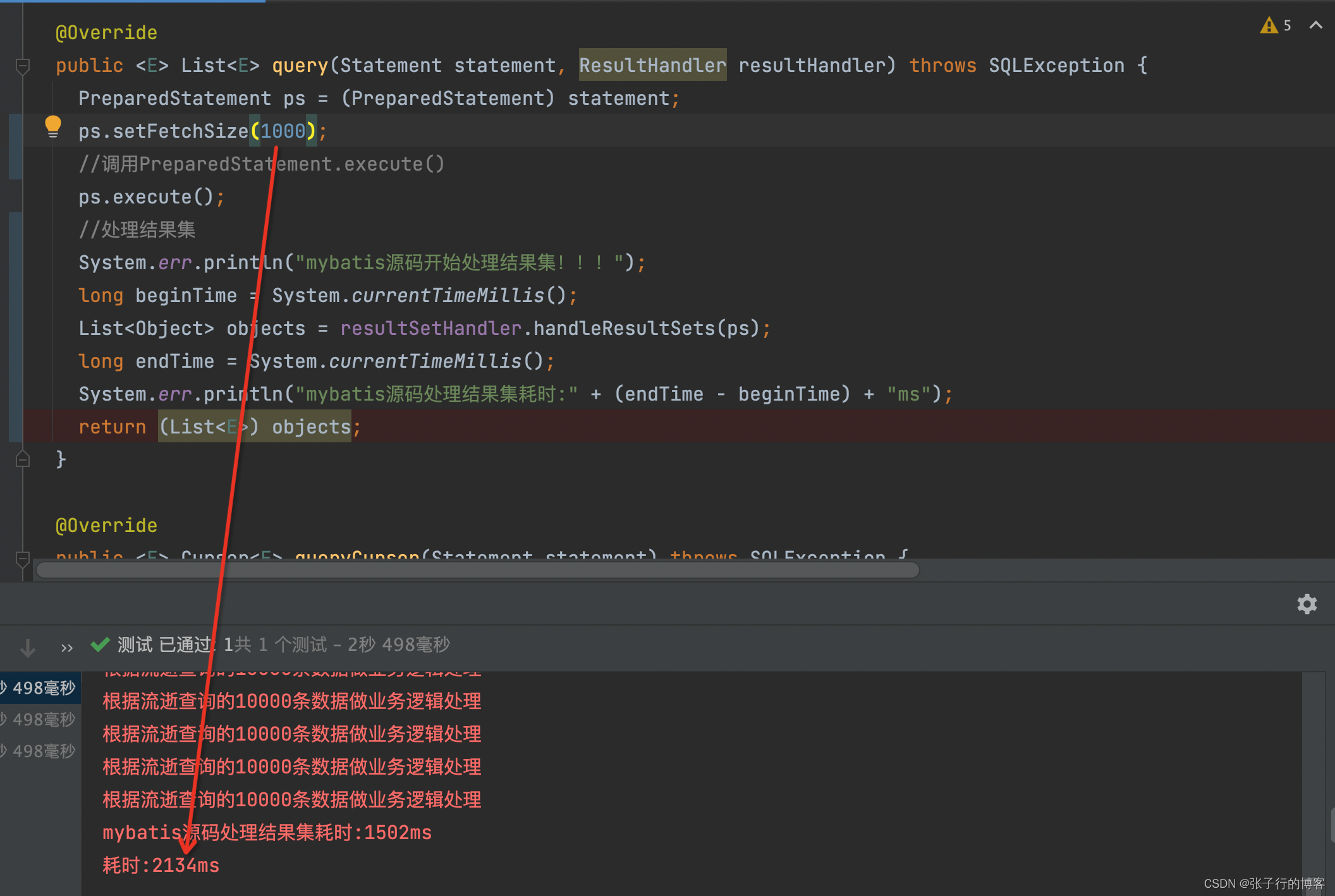Collapse the queryCursor method fold marker
The width and height of the screenshot is (1335, 896).
coord(23,559)
